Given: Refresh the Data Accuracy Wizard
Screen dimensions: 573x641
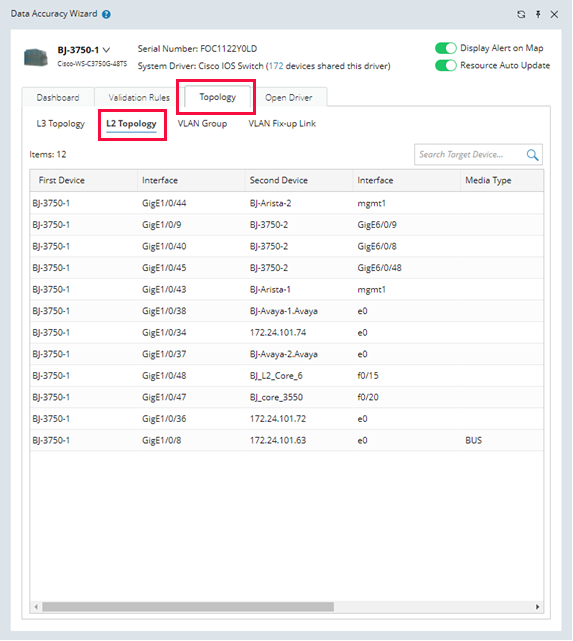Looking at the screenshot, I should (521, 14).
